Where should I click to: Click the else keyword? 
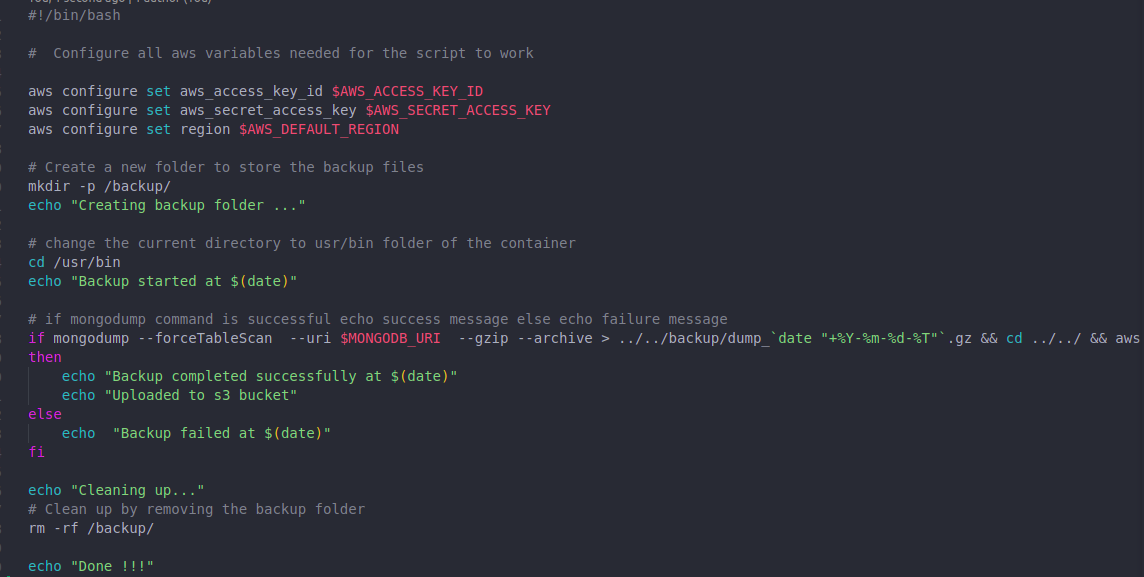(45, 414)
